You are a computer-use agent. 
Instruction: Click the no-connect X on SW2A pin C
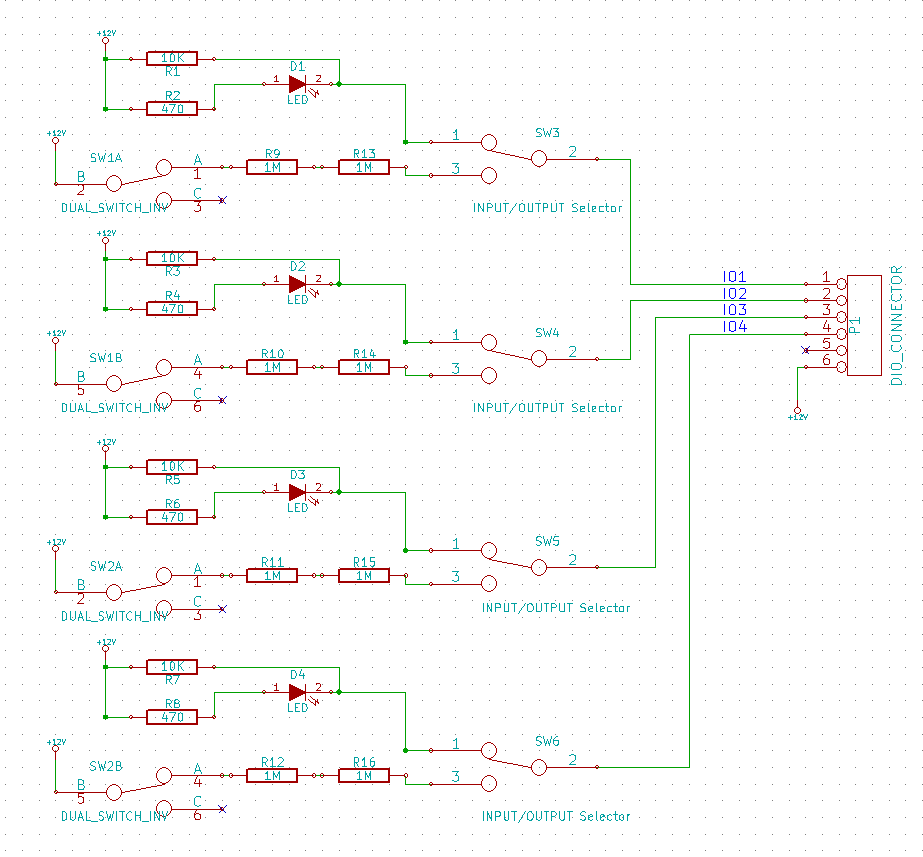pyautogui.click(x=222, y=609)
